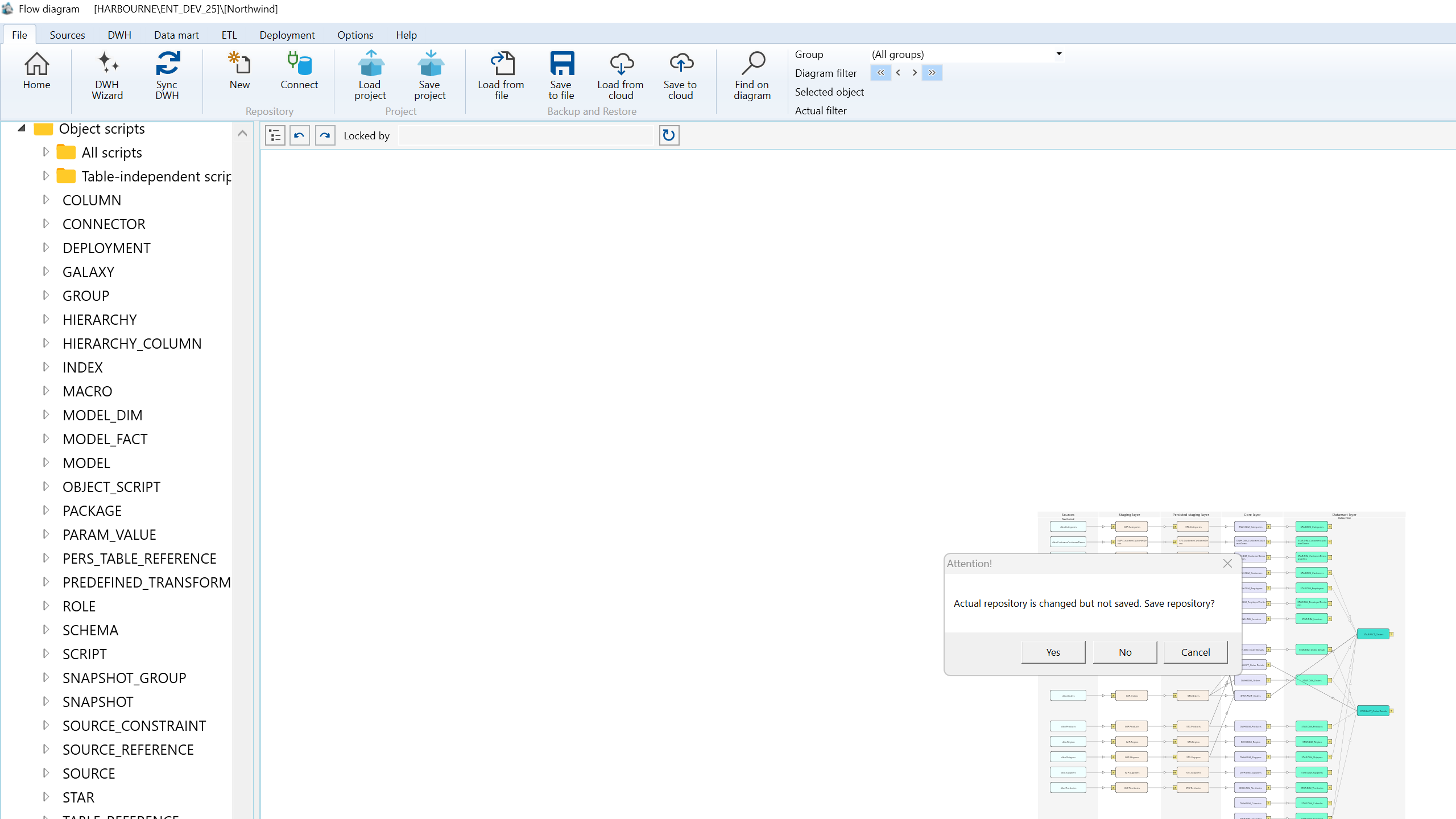Switch to the DWH tab
Viewport: 1456px width, 819px height.
point(119,35)
